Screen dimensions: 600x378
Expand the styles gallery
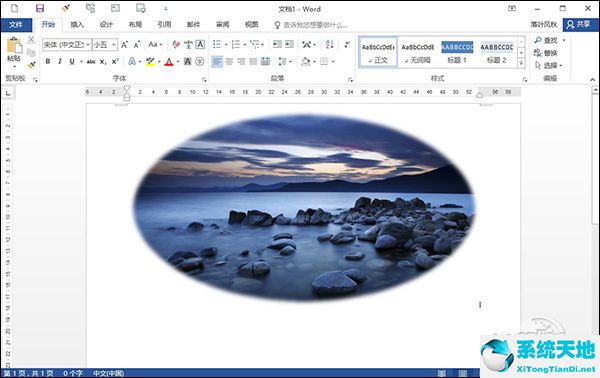521,64
